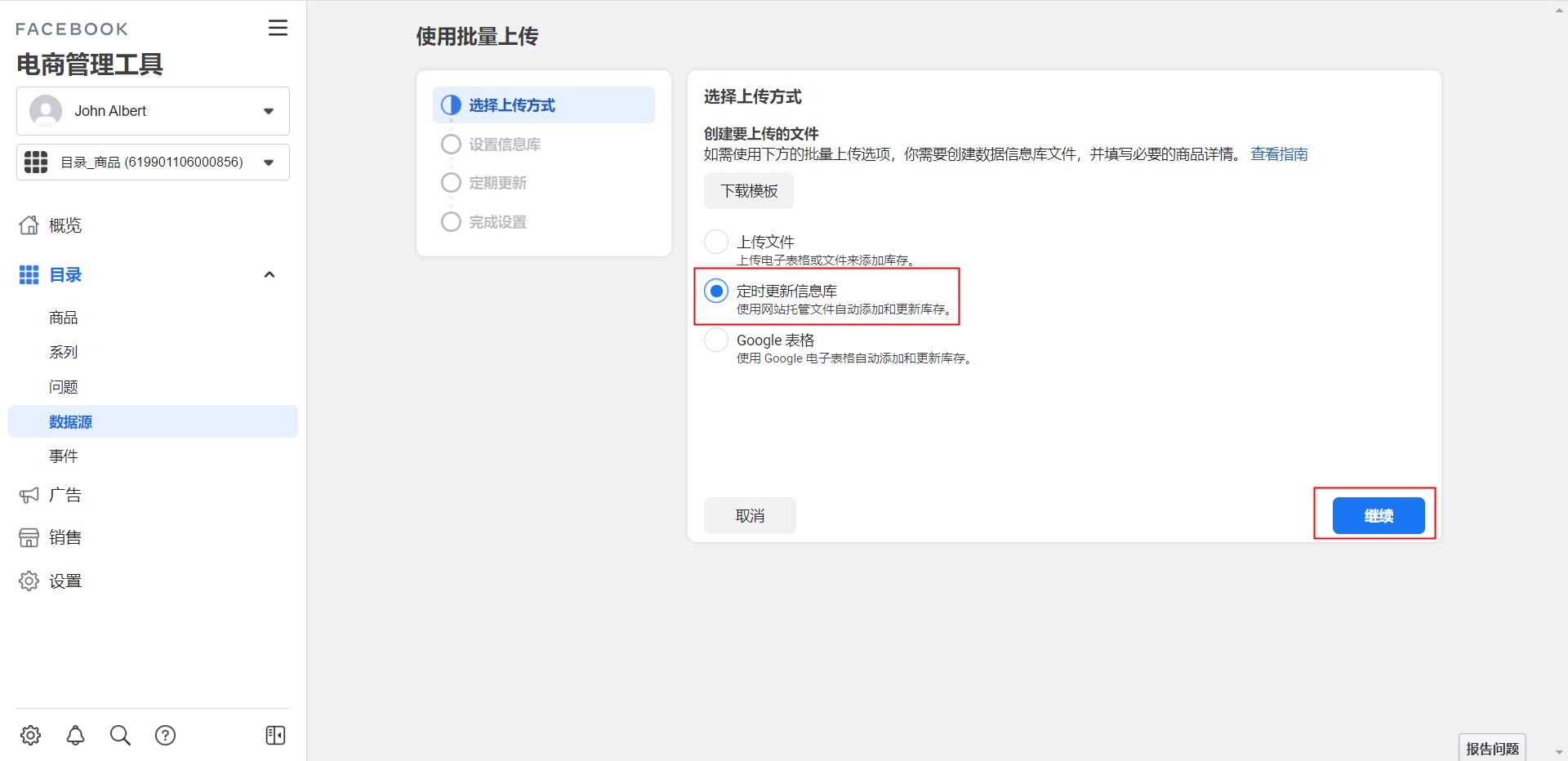
Task: Open the 系列 submenu item
Action: (x=64, y=352)
